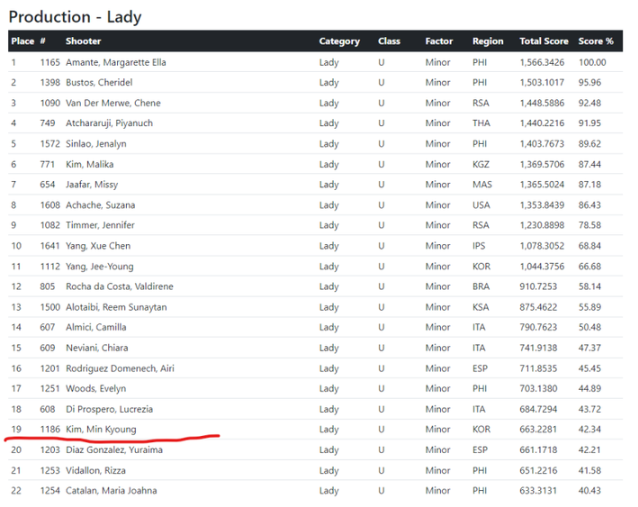Click total score 633.3131
The height and width of the screenshot is (507, 638).
pyautogui.click(x=538, y=490)
